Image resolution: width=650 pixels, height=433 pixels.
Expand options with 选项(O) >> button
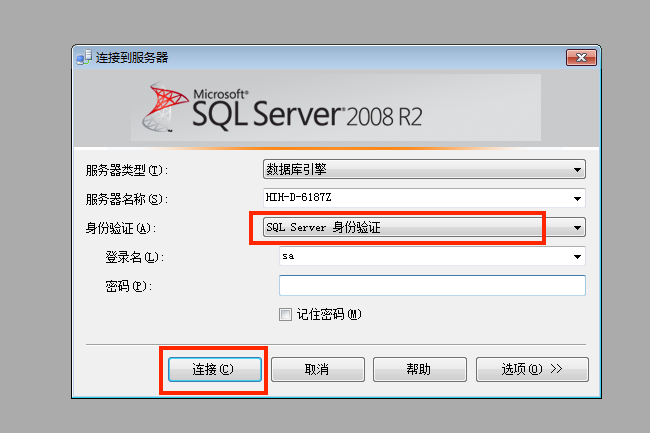pos(532,369)
